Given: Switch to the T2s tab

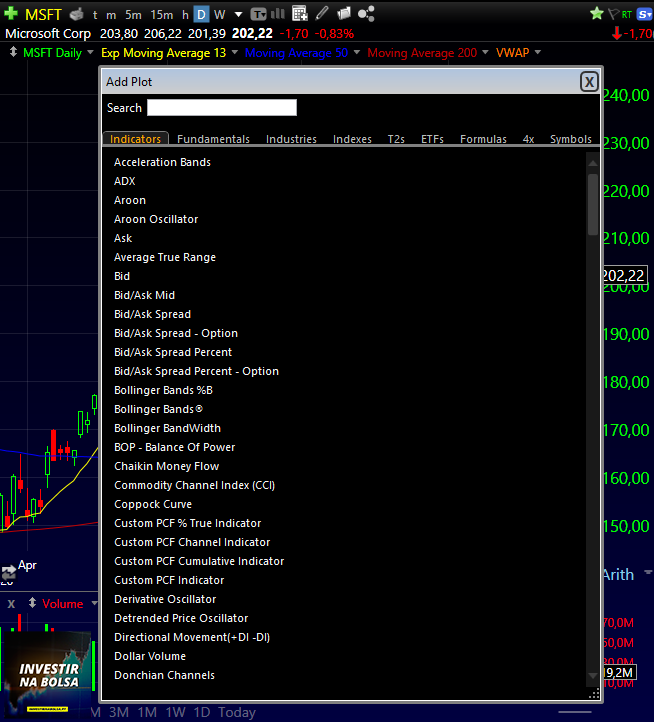Looking at the screenshot, I should coord(396,139).
